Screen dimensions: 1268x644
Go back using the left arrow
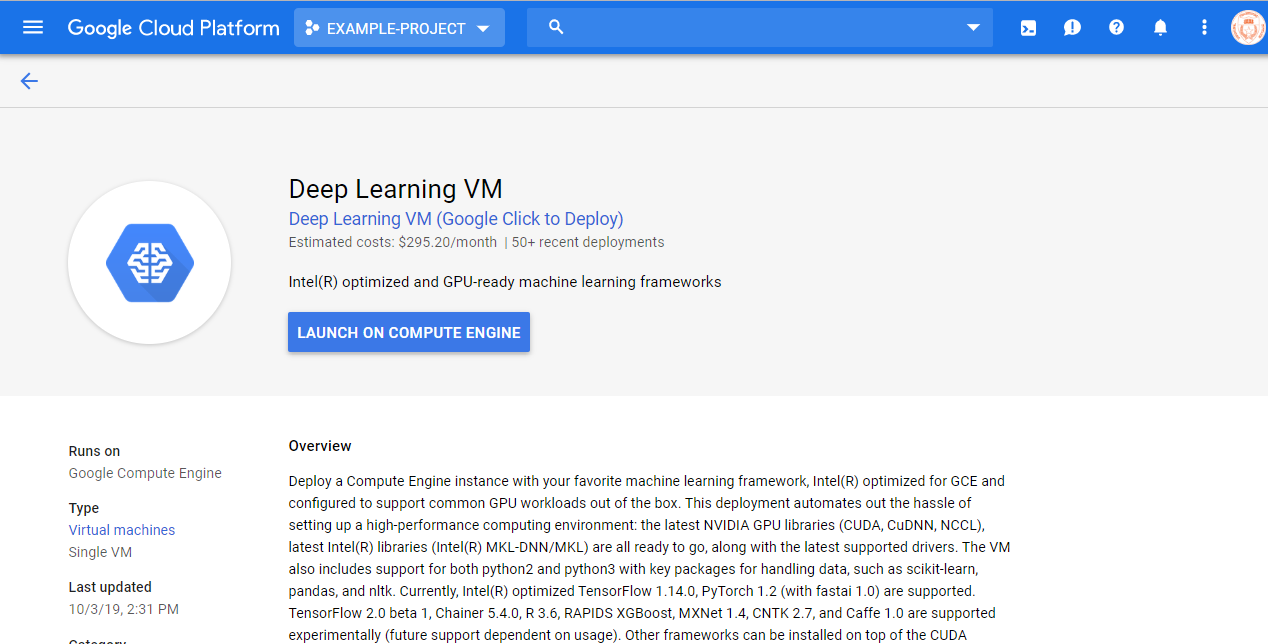coord(29,81)
